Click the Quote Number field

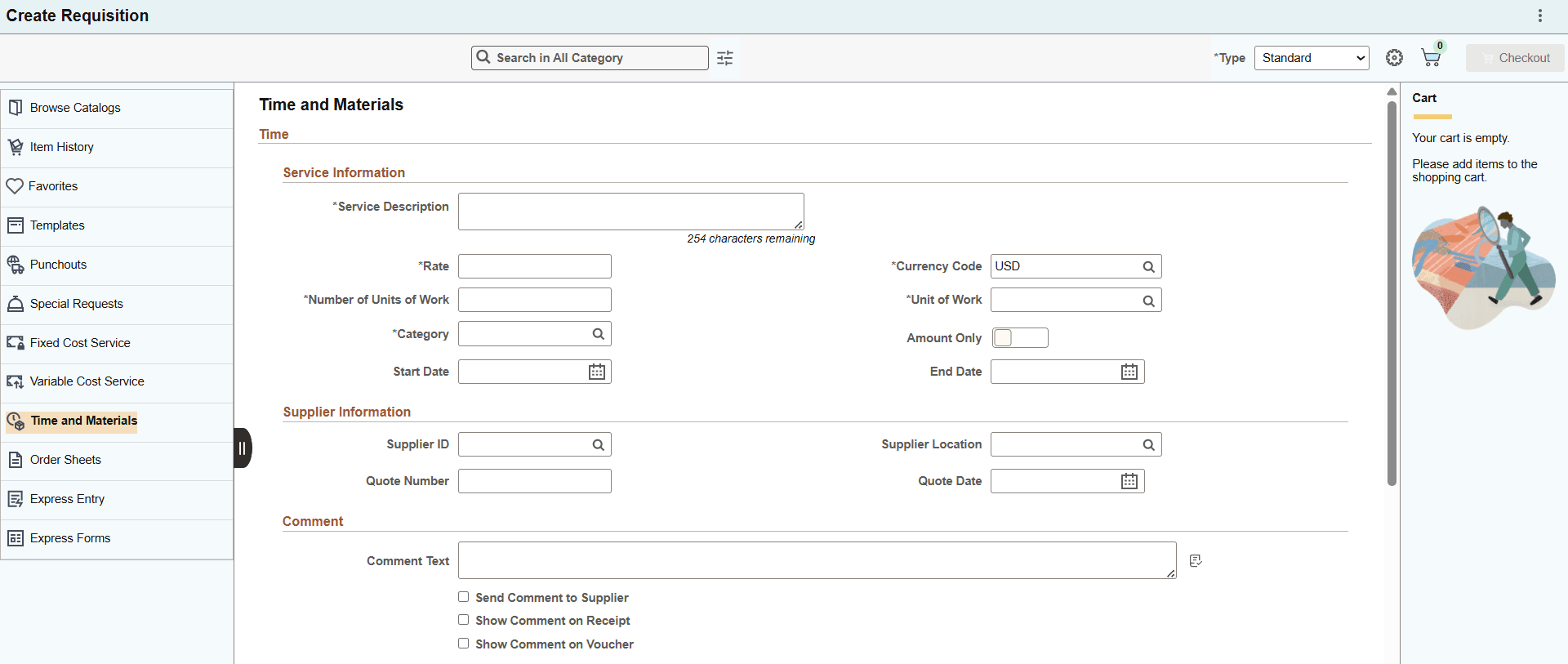(535, 481)
